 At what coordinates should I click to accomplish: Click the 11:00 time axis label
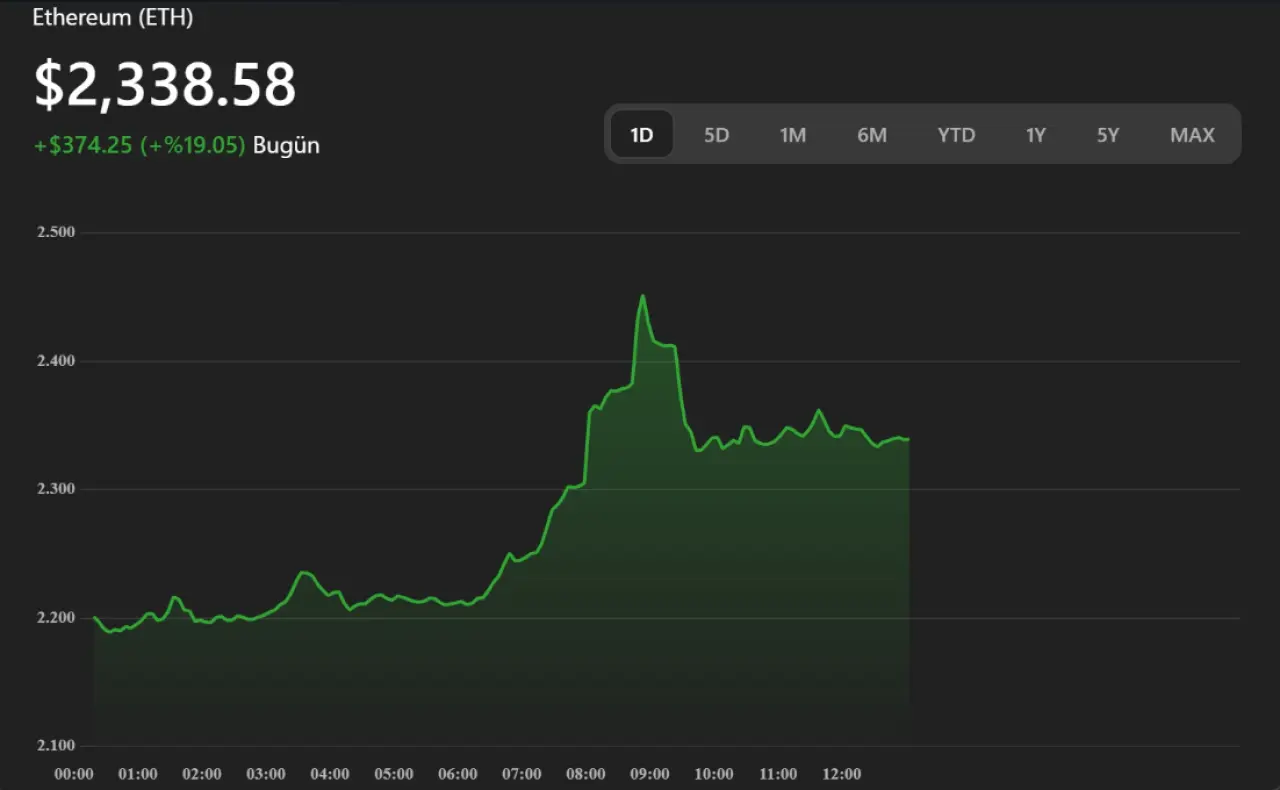point(778,774)
